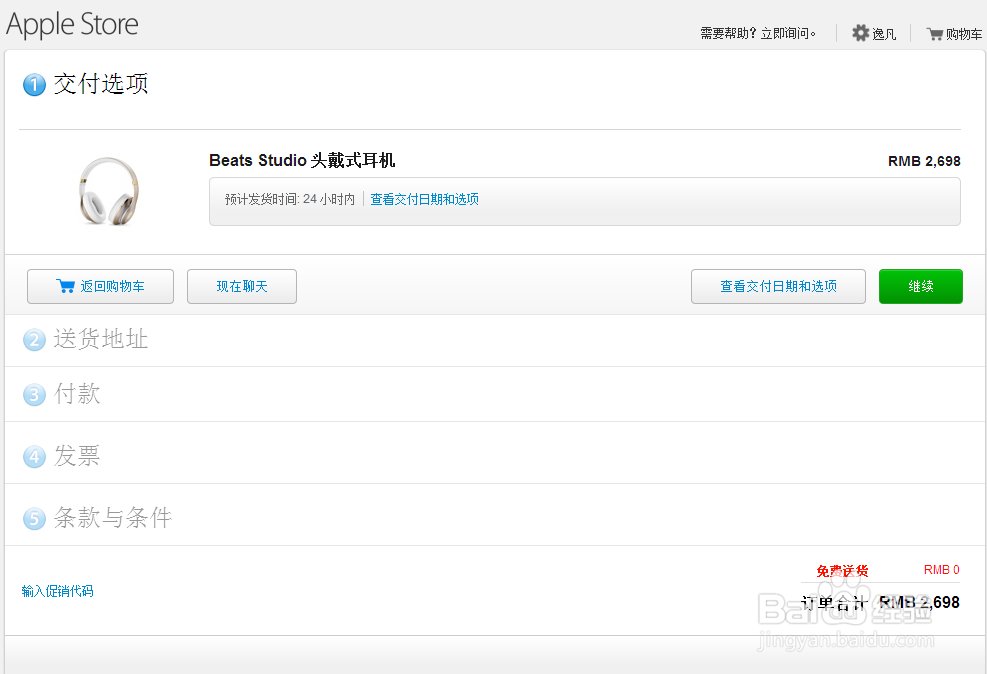Click the 返回购物车 button
The image size is (987, 674).
100,286
